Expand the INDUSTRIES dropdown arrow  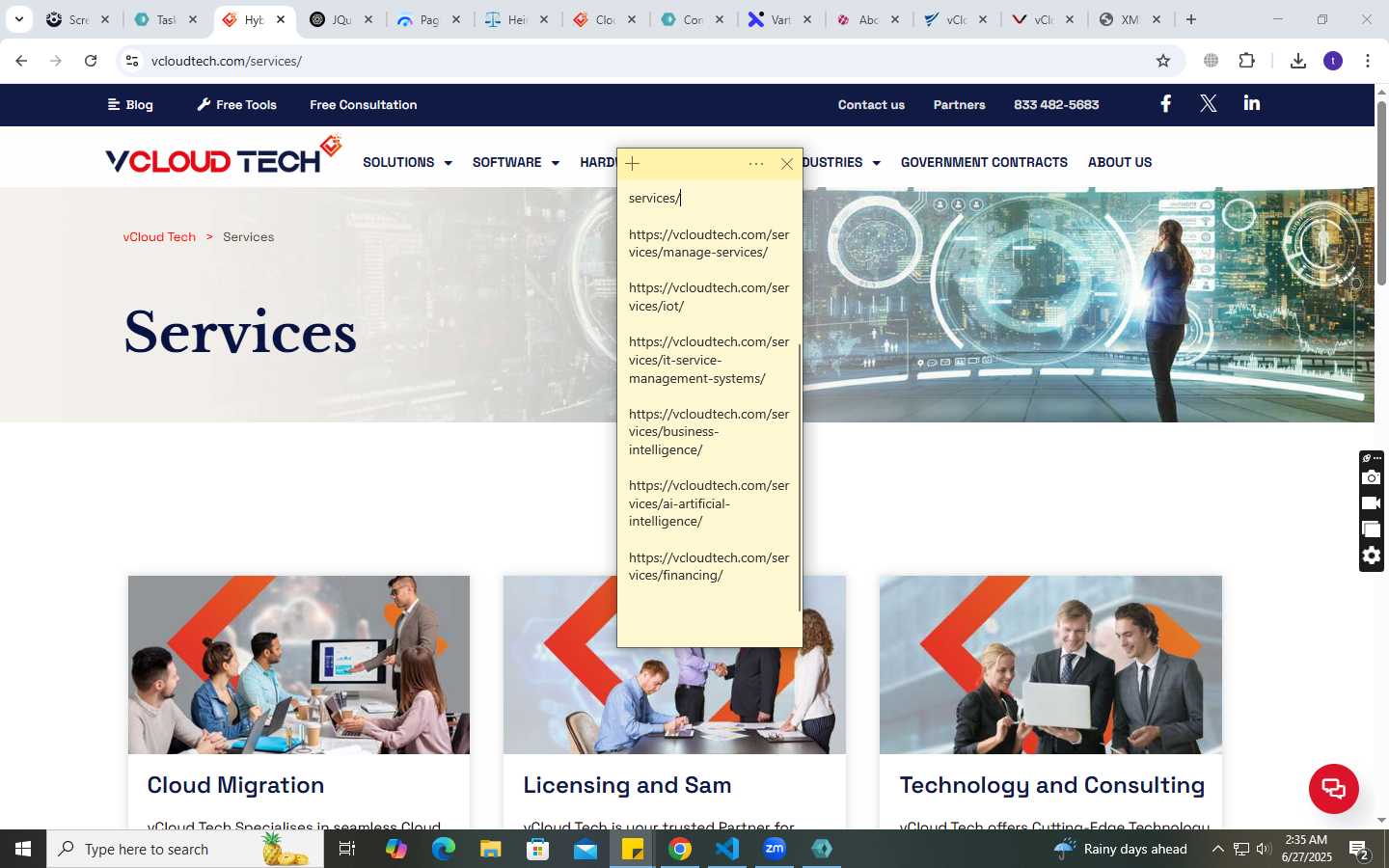(876, 163)
